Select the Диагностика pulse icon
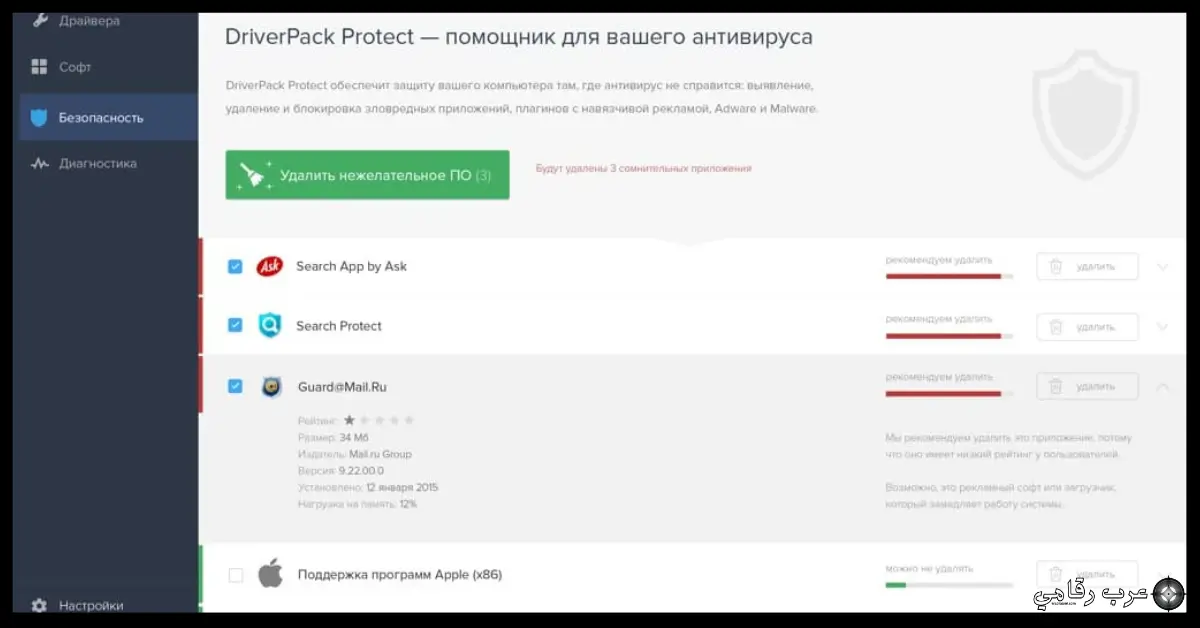 click(x=40, y=163)
